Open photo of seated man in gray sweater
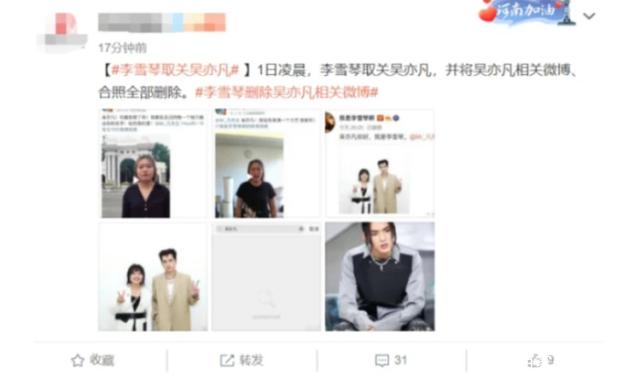Viewport: 640px width, 381px height. coord(380,277)
